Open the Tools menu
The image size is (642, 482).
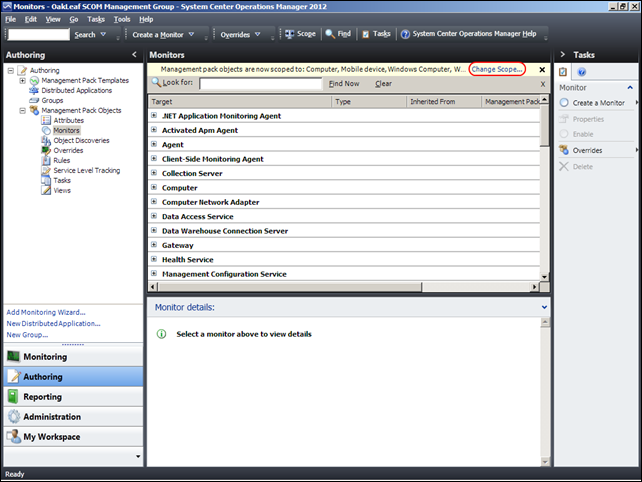pos(122,19)
